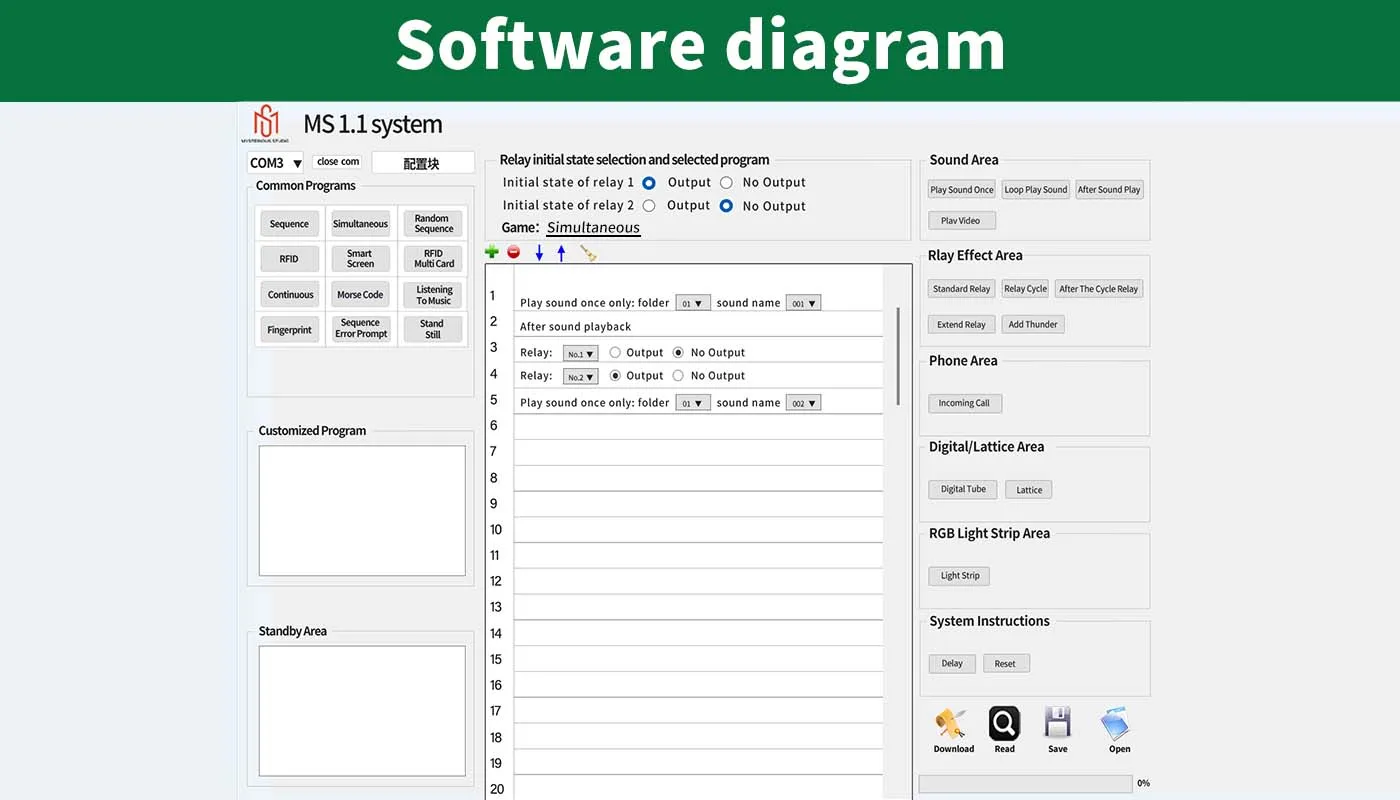Select Output radio in row 3 relay

click(x=615, y=352)
